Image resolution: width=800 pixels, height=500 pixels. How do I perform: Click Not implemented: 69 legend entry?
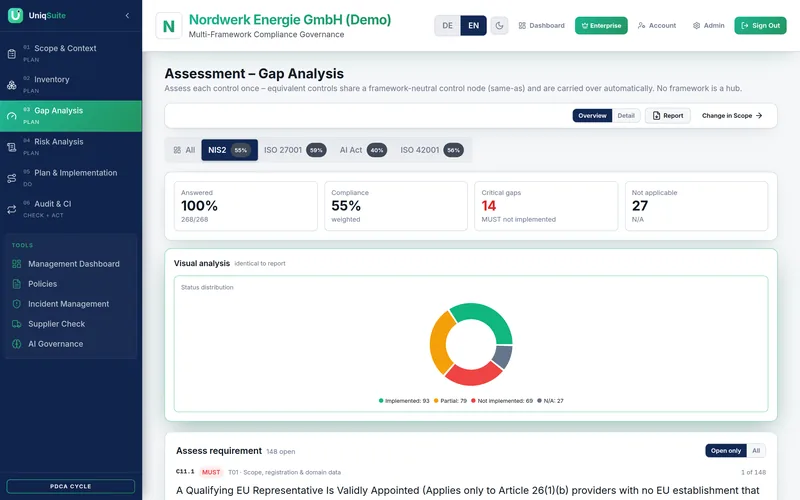coord(502,401)
